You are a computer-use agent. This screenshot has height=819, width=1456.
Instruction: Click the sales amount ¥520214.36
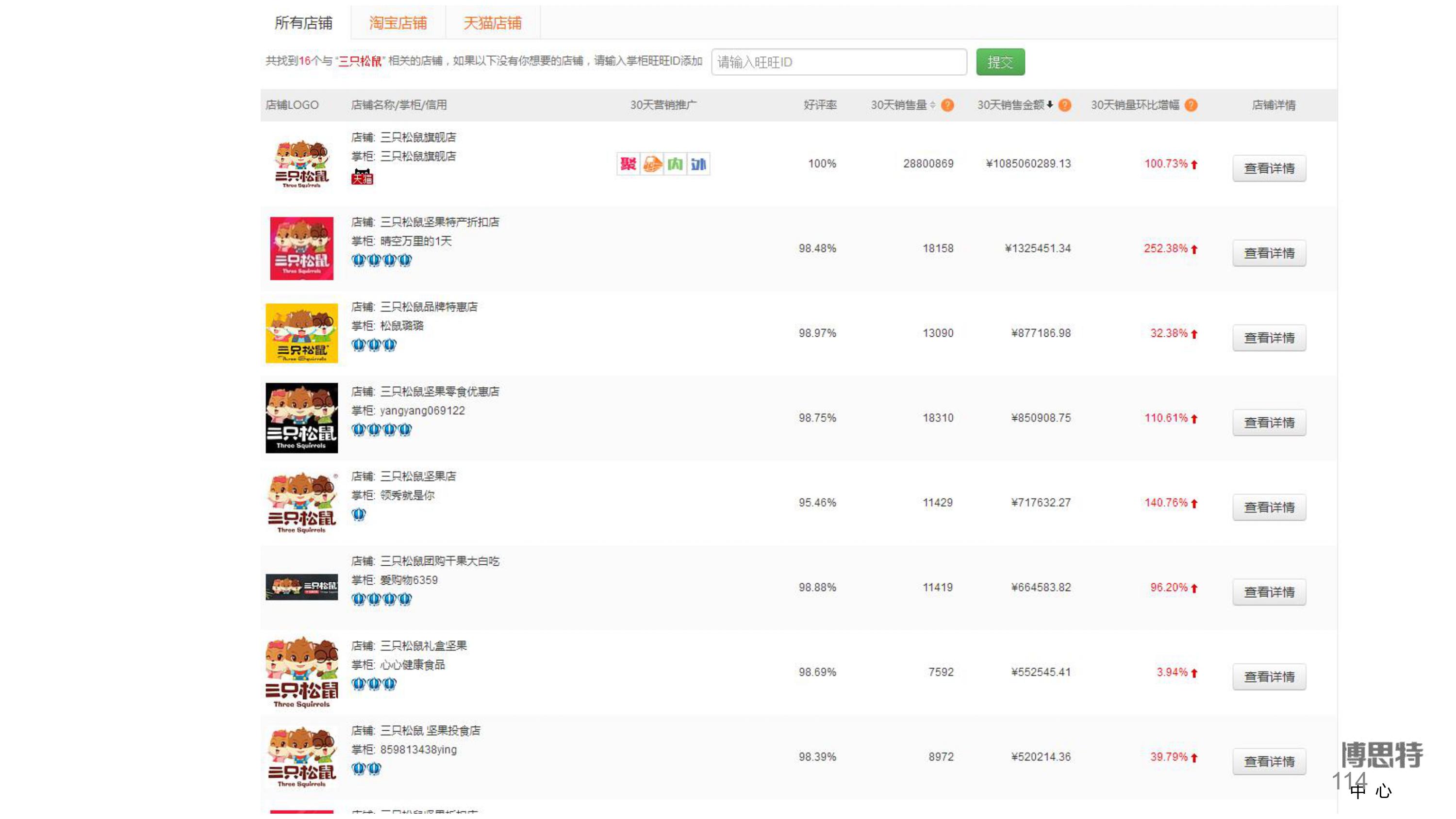pyautogui.click(x=1041, y=757)
